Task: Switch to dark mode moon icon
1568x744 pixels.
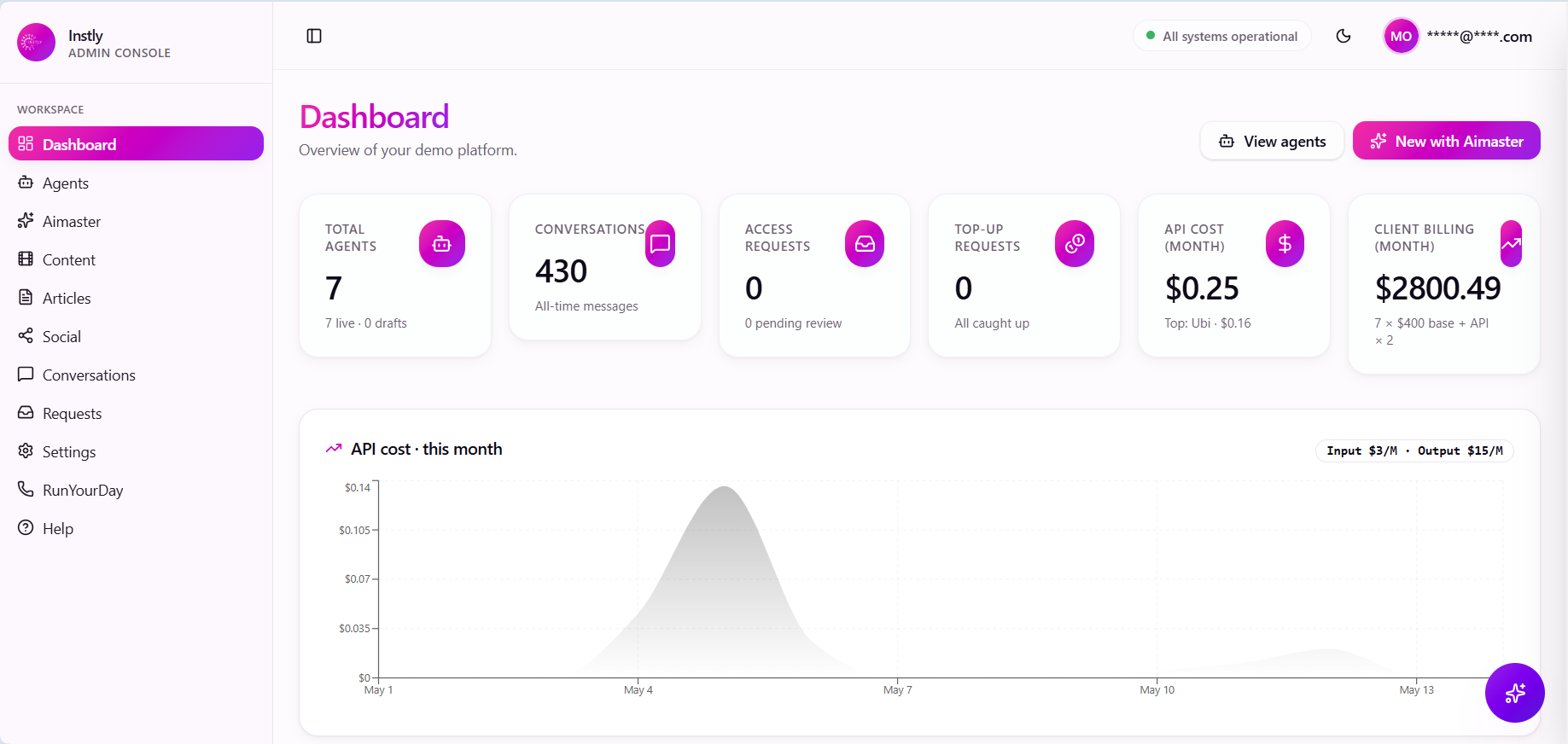Action: coord(1344,36)
